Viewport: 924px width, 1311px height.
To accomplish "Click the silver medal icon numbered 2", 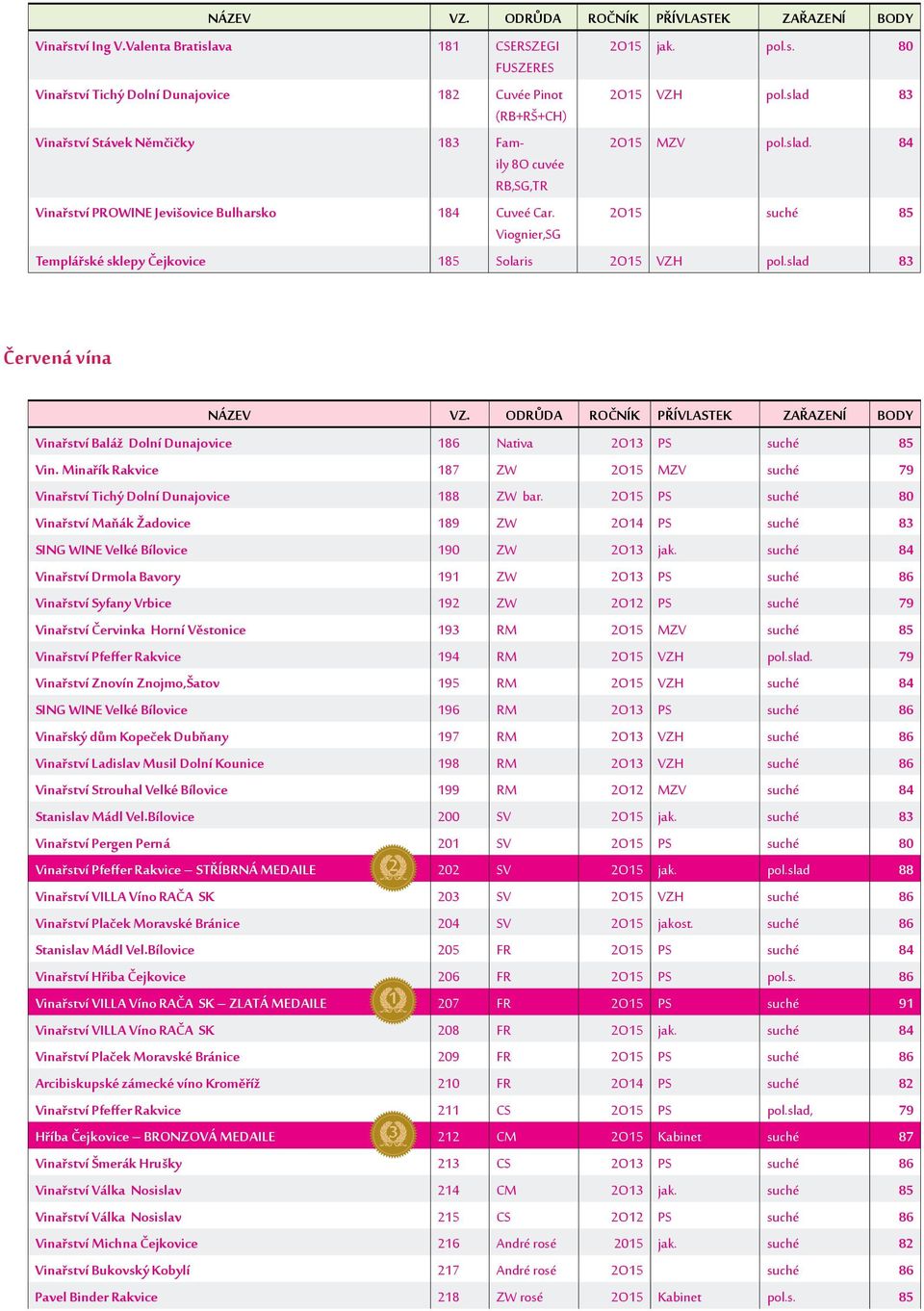I will 393,868.
